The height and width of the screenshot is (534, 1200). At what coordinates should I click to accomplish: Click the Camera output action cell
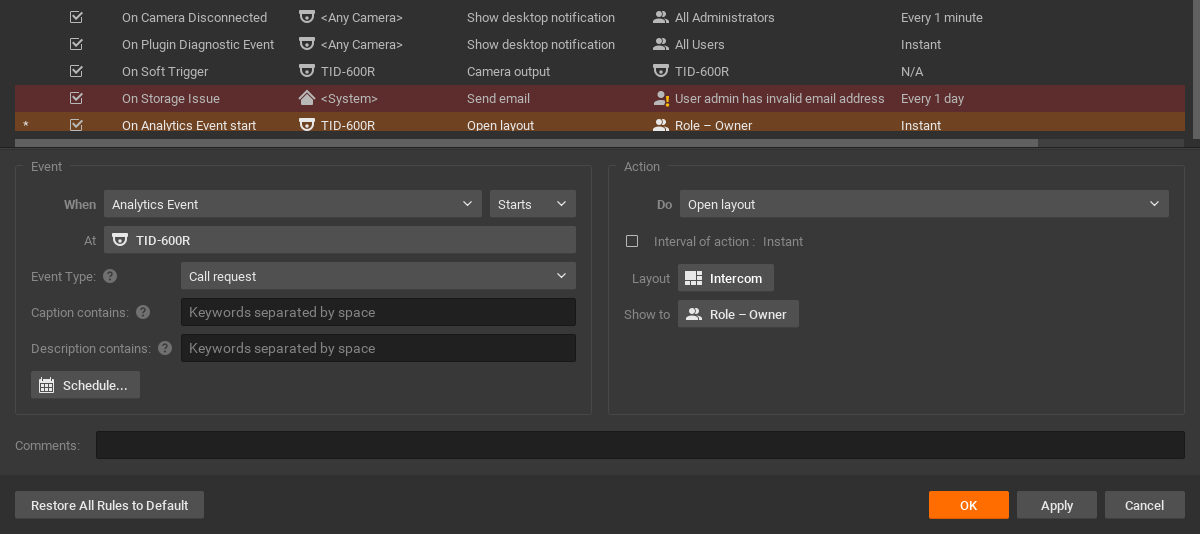(x=508, y=71)
